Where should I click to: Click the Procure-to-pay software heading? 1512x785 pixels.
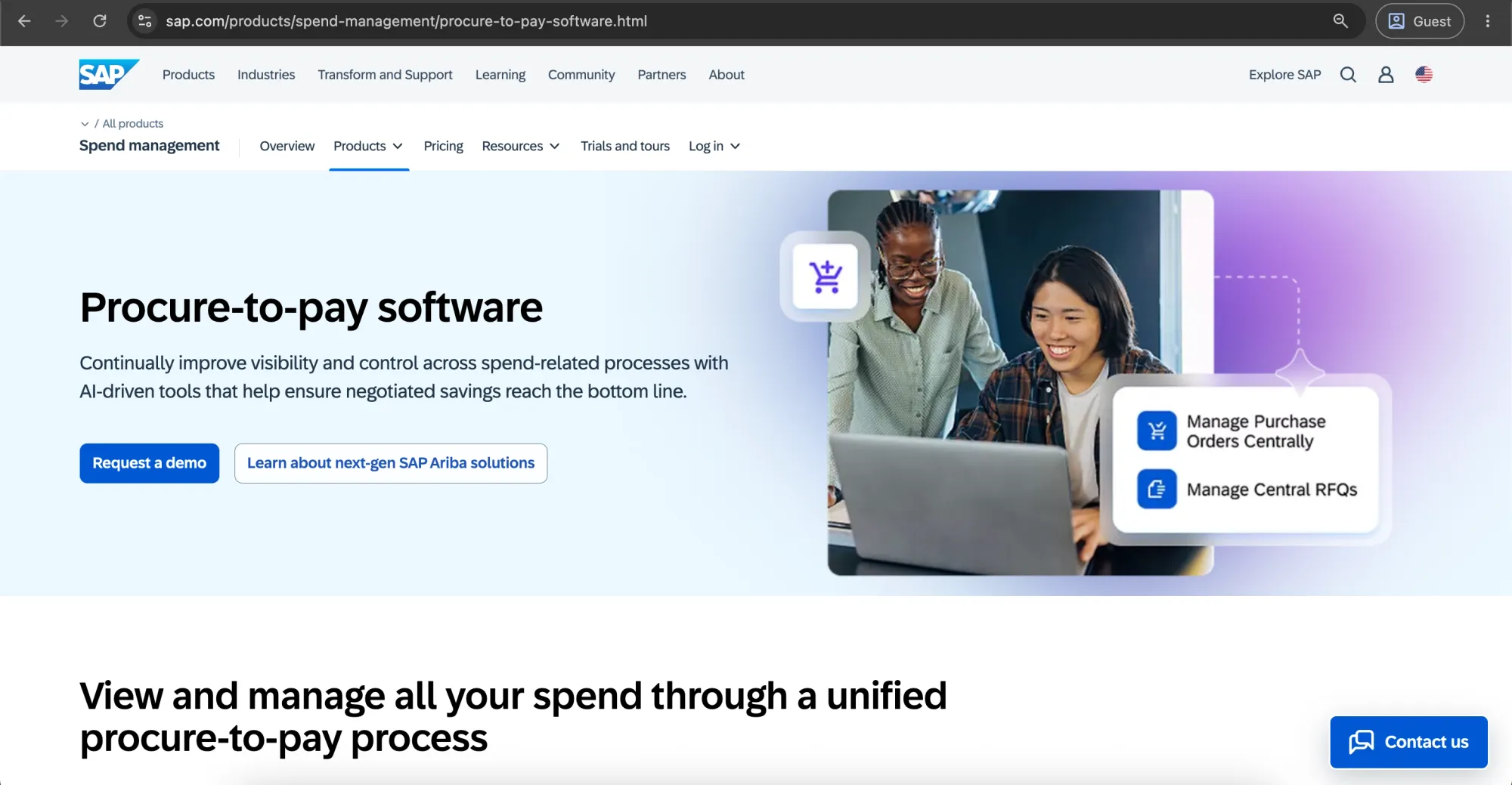[311, 308]
